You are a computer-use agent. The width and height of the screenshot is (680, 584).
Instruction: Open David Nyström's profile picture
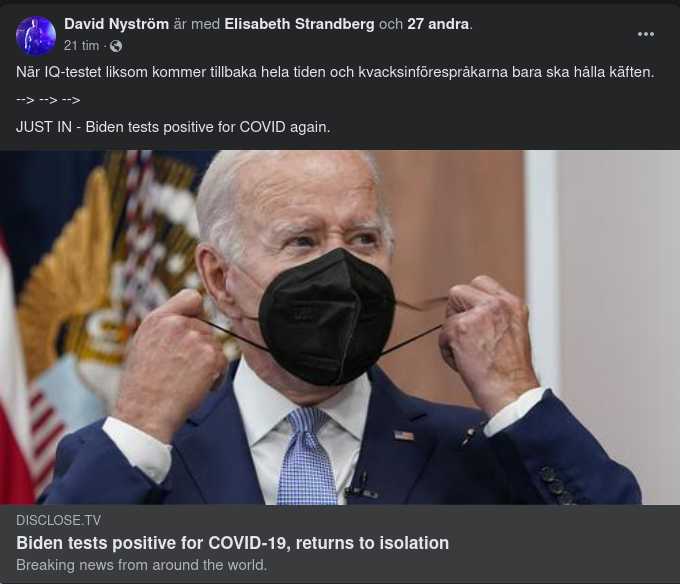[36, 36]
